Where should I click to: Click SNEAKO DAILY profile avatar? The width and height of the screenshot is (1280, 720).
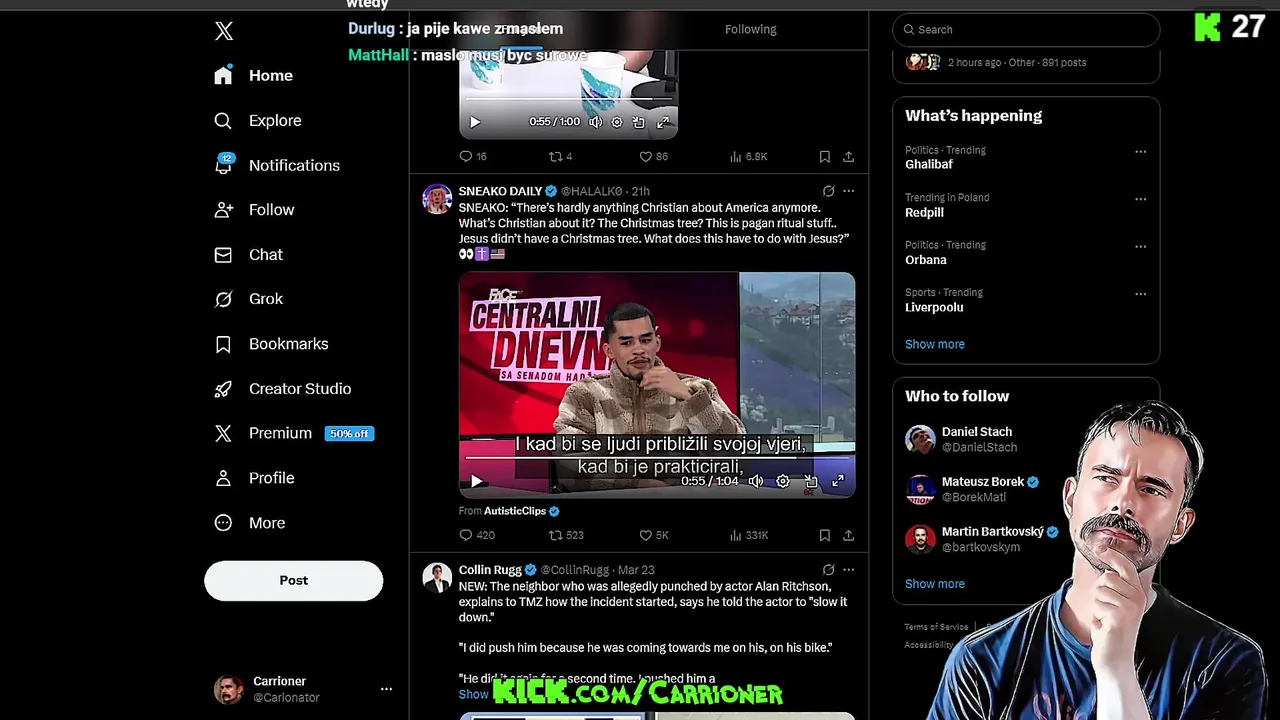(437, 199)
